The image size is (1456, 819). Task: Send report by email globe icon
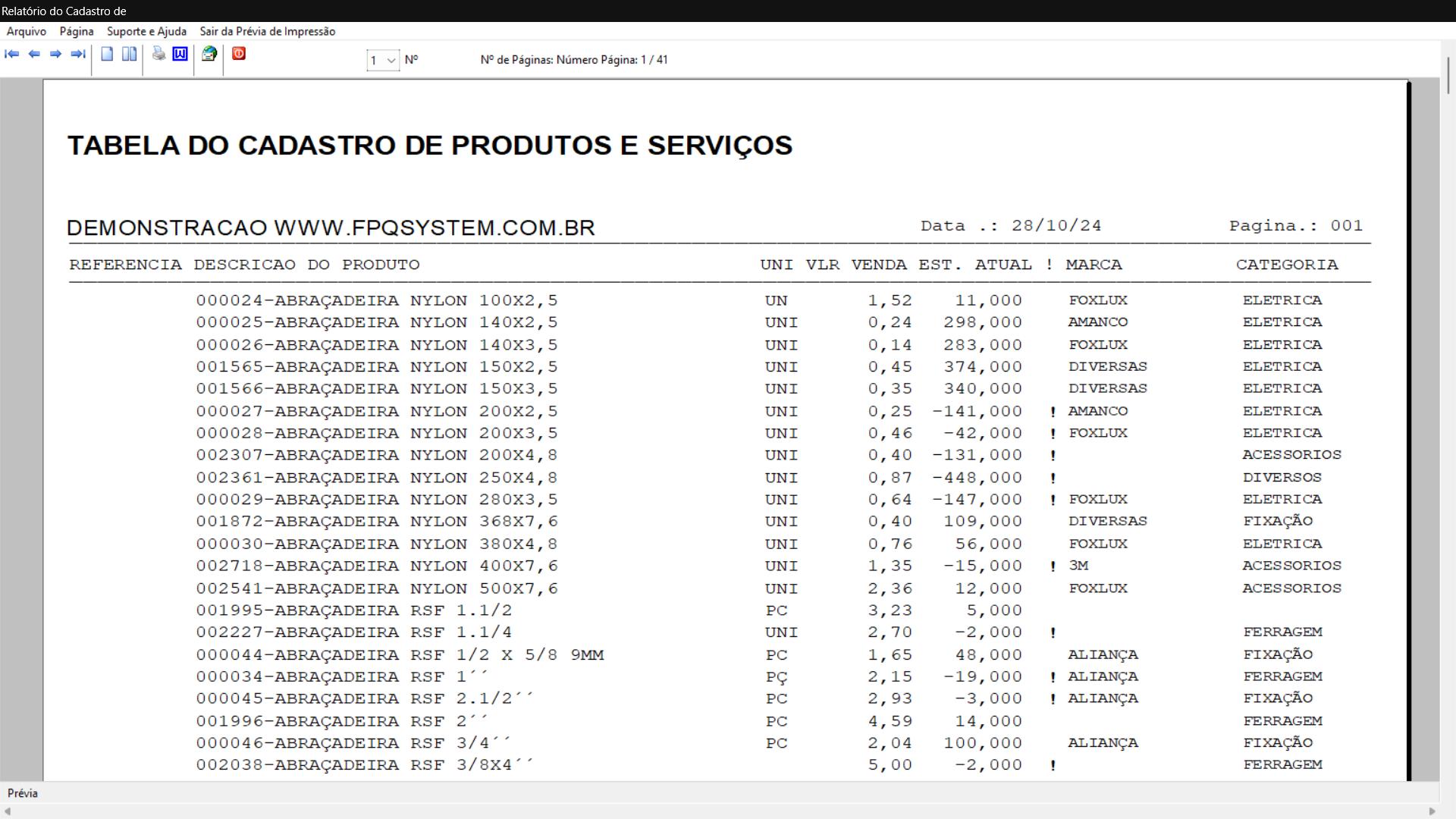click(209, 54)
